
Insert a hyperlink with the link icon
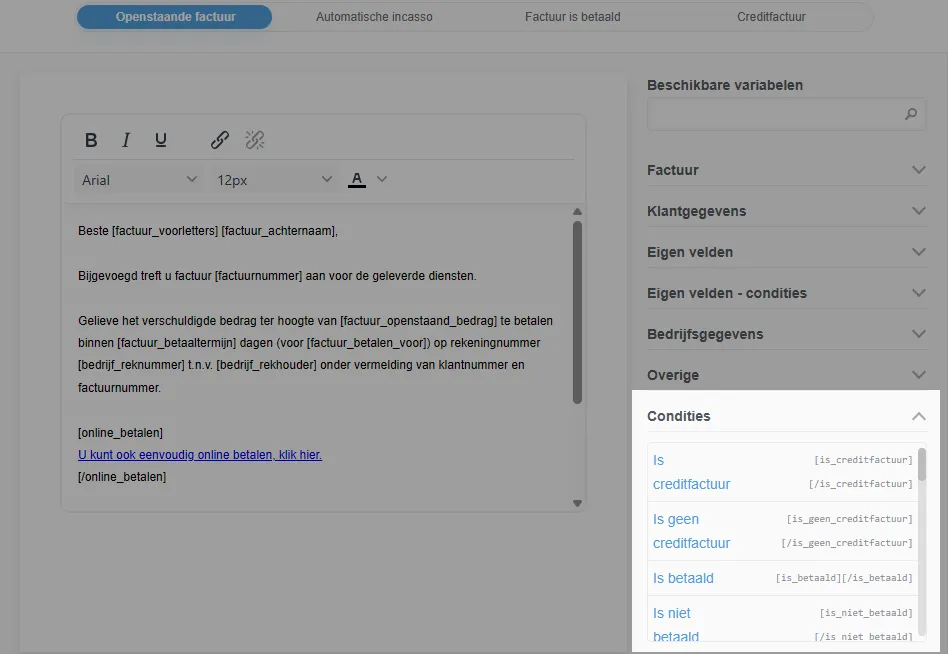tap(220, 140)
